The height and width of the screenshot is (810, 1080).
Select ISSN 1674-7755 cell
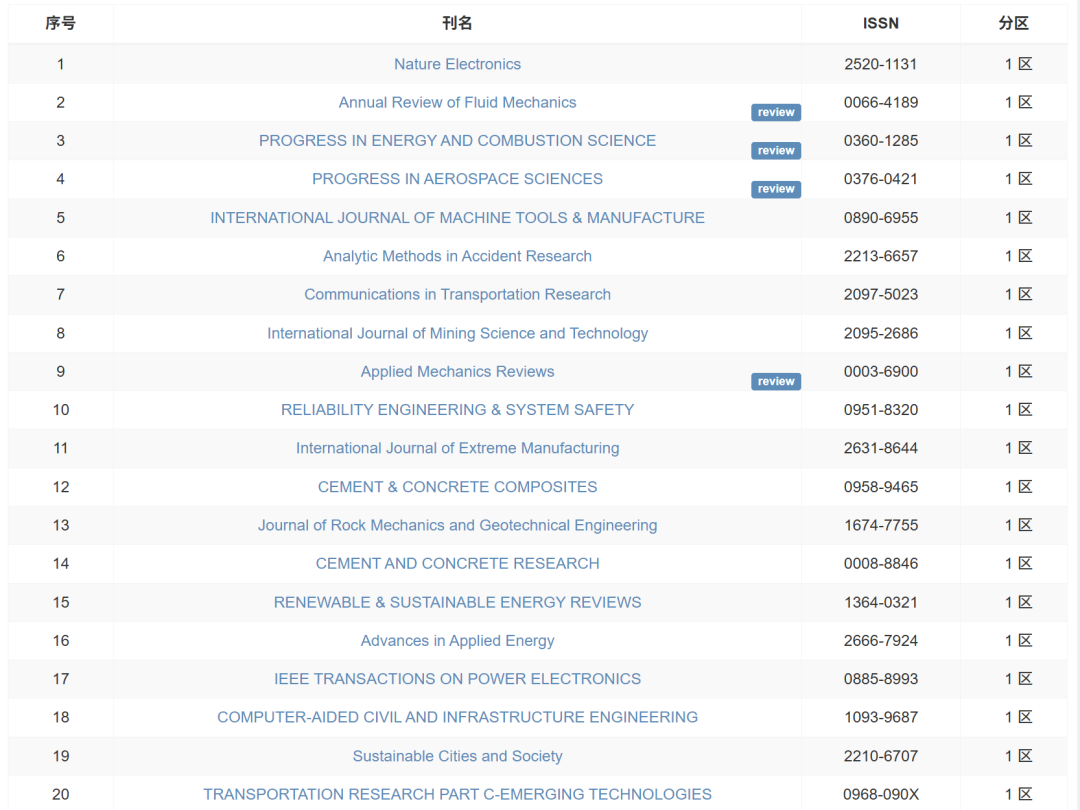tap(881, 526)
